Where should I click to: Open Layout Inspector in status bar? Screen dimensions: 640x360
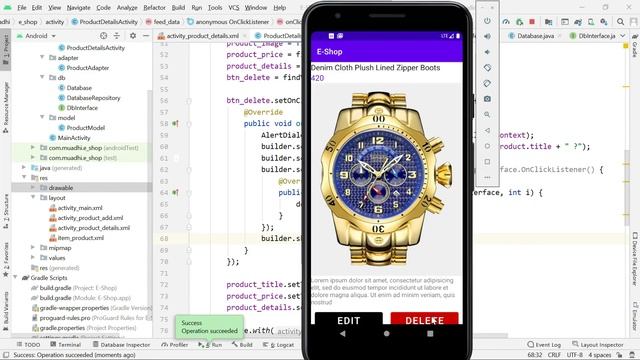tap(598, 345)
